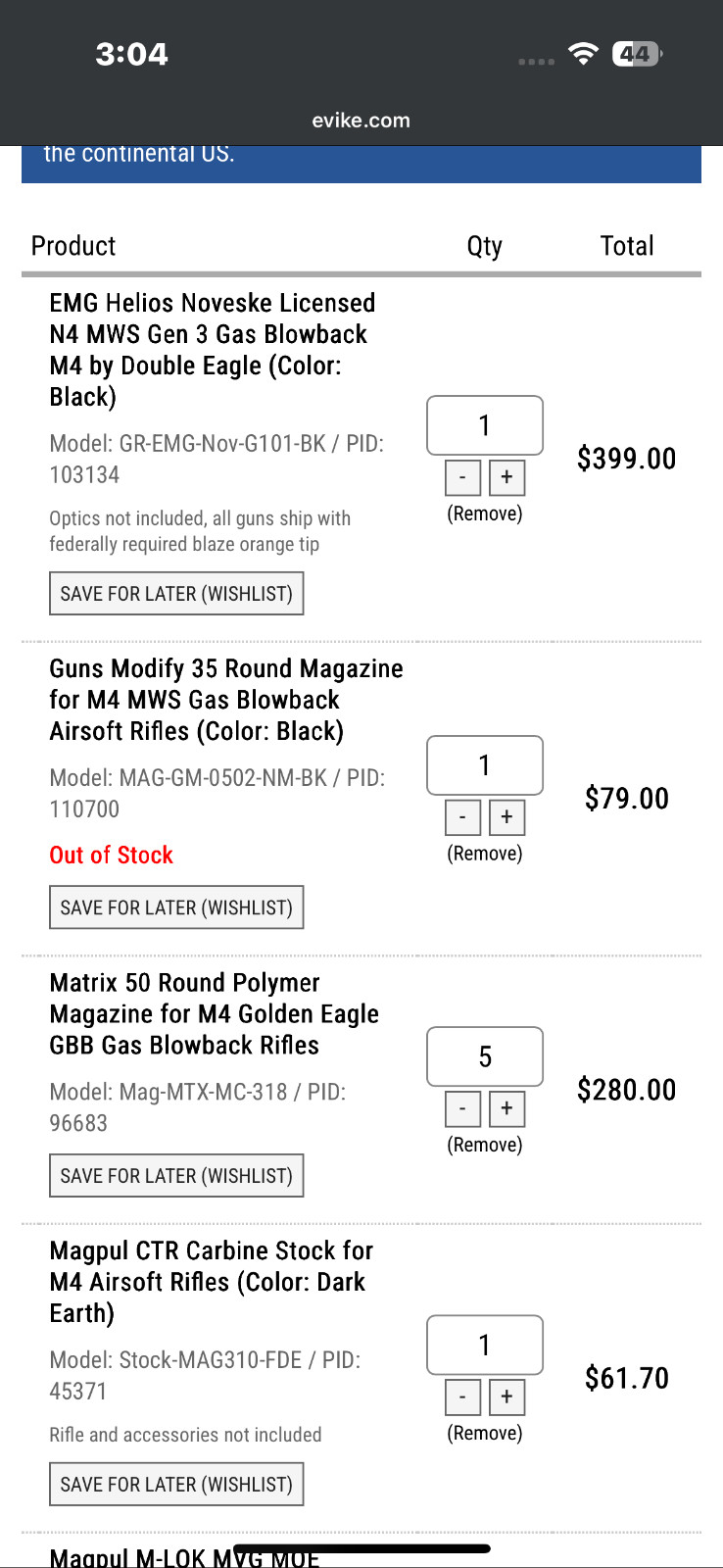Increase Magpul CTR Carbine Stock quantity
Viewport: 723px width, 1568px height.
click(x=506, y=1396)
